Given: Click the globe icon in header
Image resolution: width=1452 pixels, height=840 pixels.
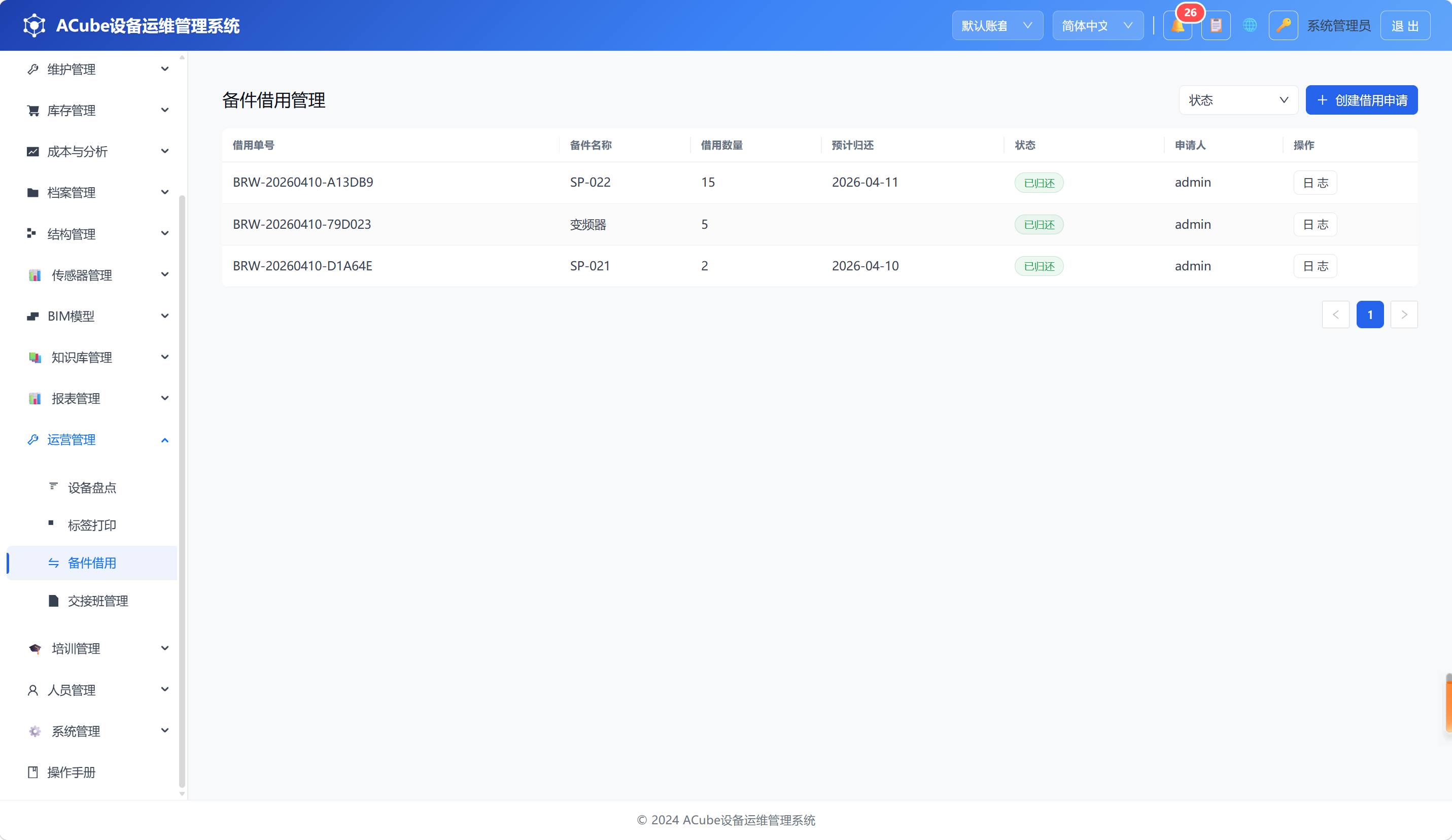Looking at the screenshot, I should point(1250,25).
